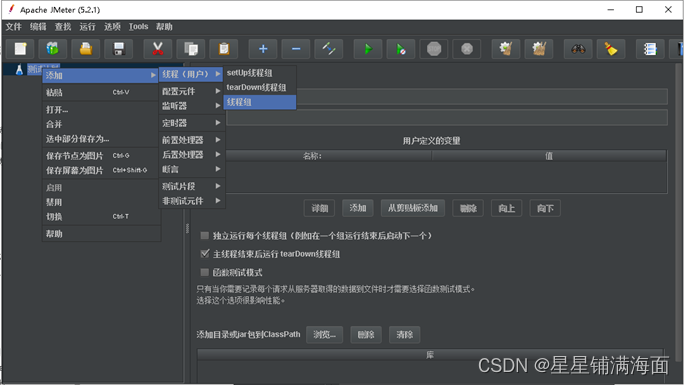The image size is (686, 385).
Task: Select 线程组 in the submenu
Action: [x=260, y=102]
